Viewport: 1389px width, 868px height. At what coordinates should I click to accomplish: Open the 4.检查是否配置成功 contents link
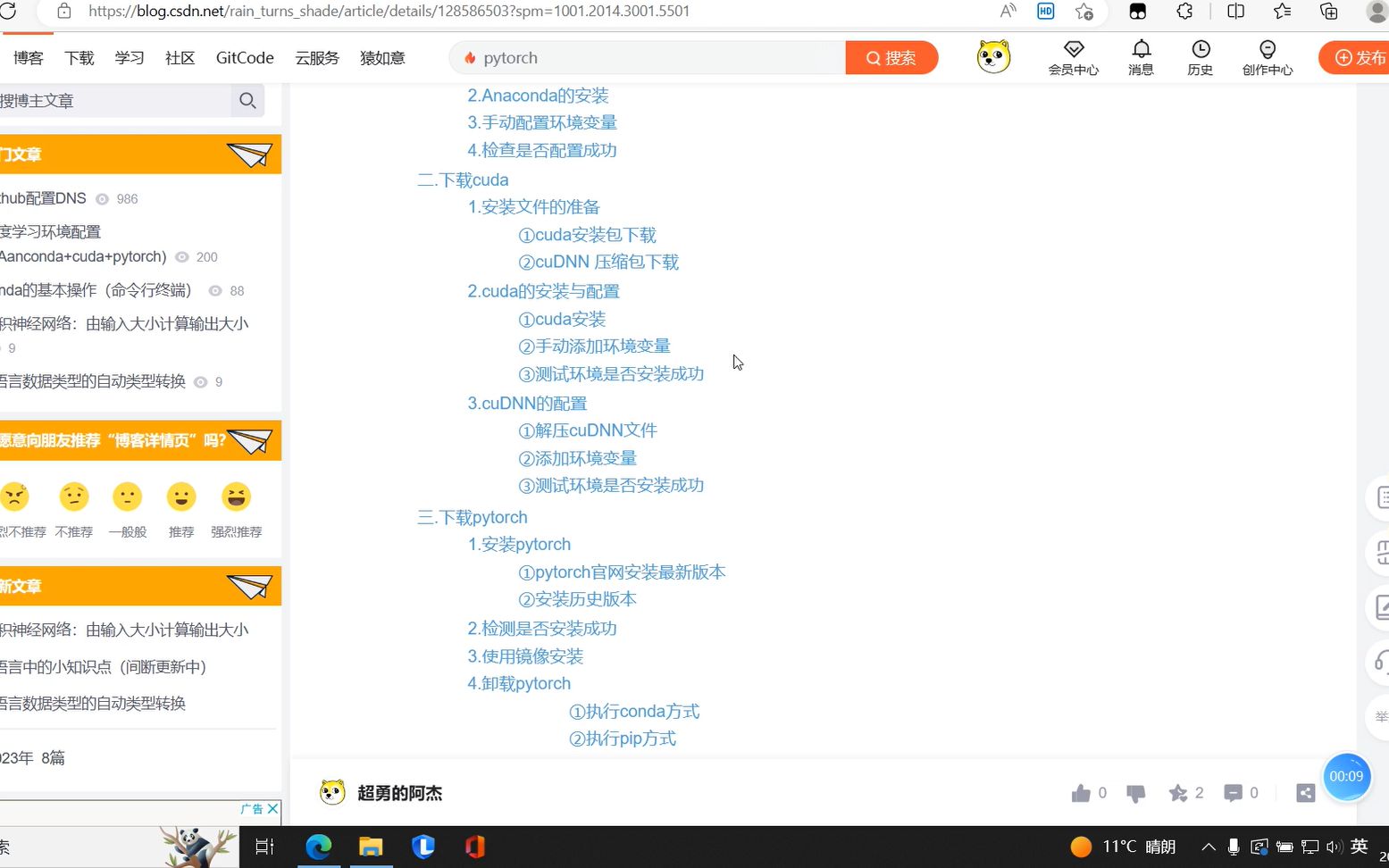542,150
